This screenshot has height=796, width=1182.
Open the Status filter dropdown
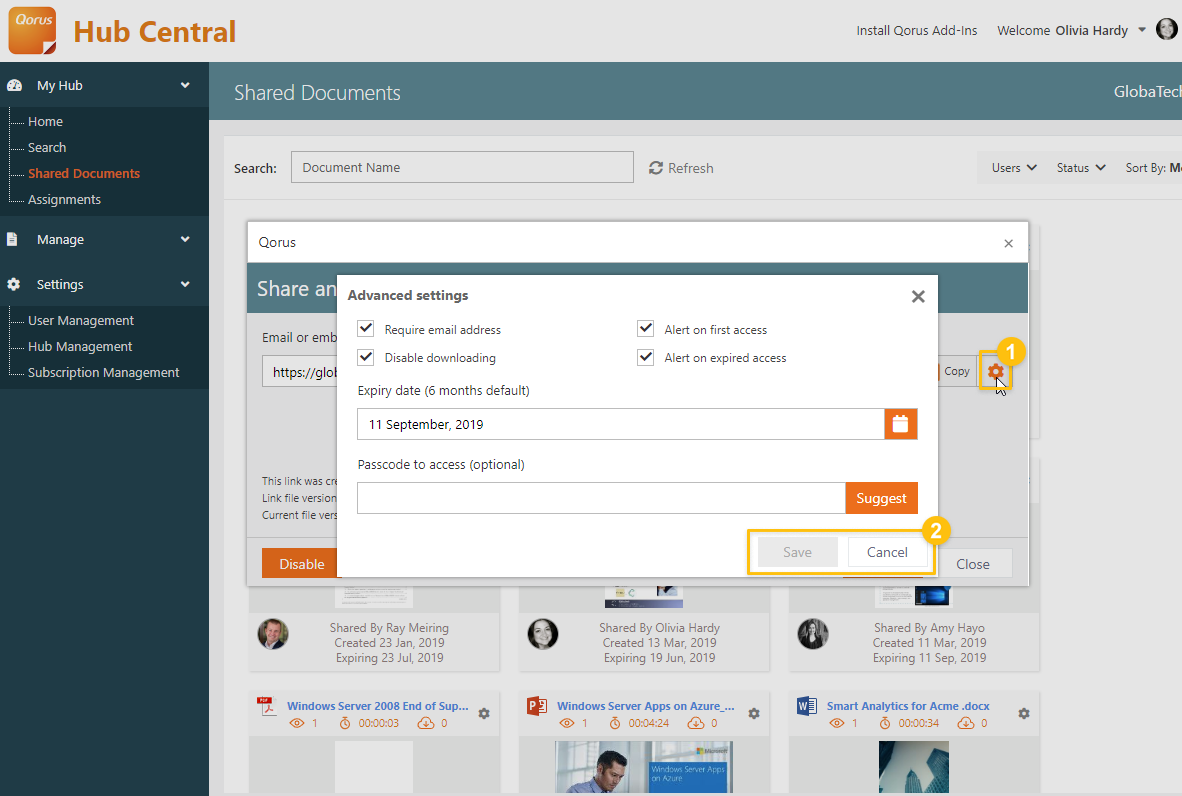coord(1081,168)
